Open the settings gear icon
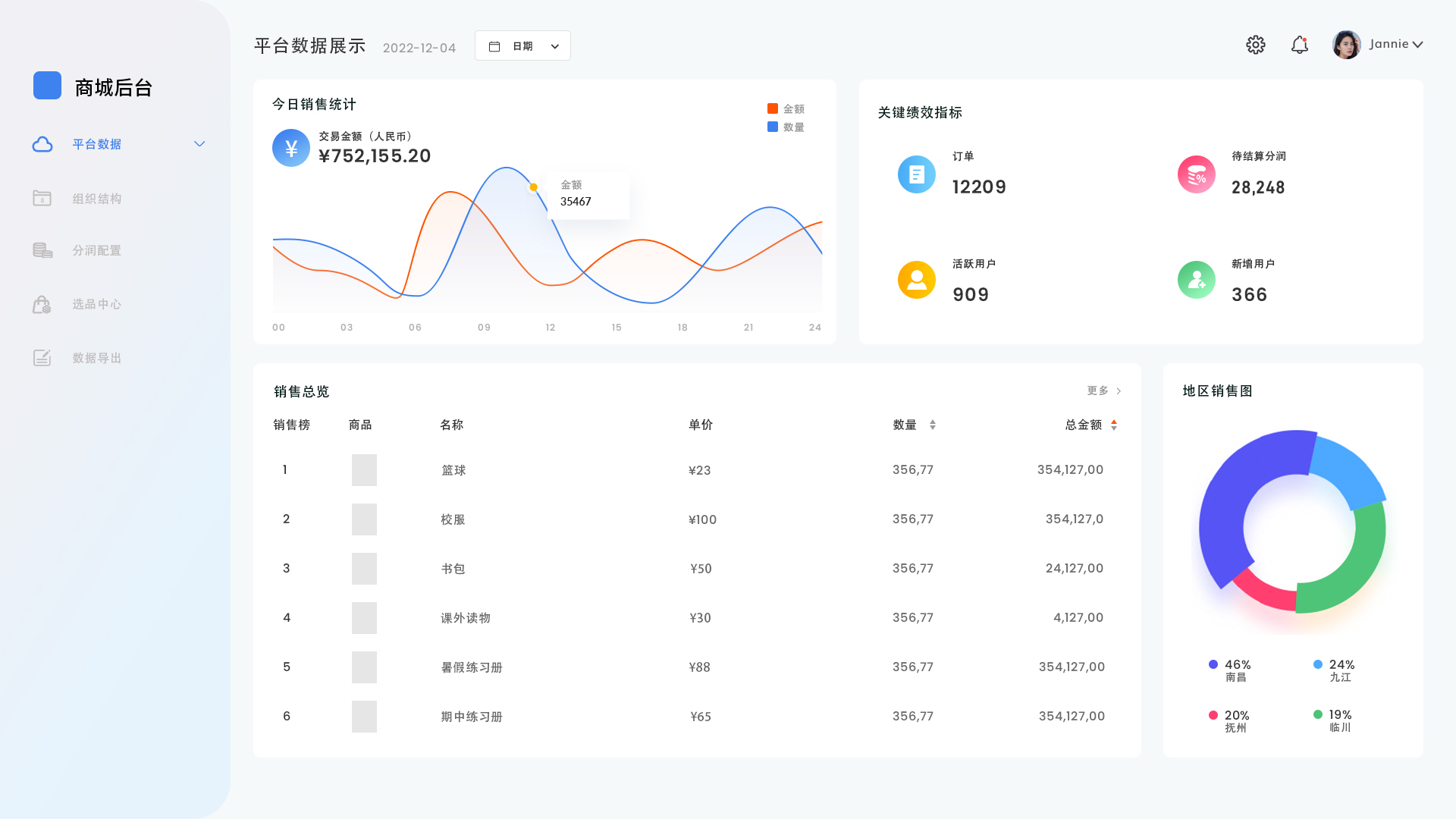The width and height of the screenshot is (1456, 819). 1255,45
